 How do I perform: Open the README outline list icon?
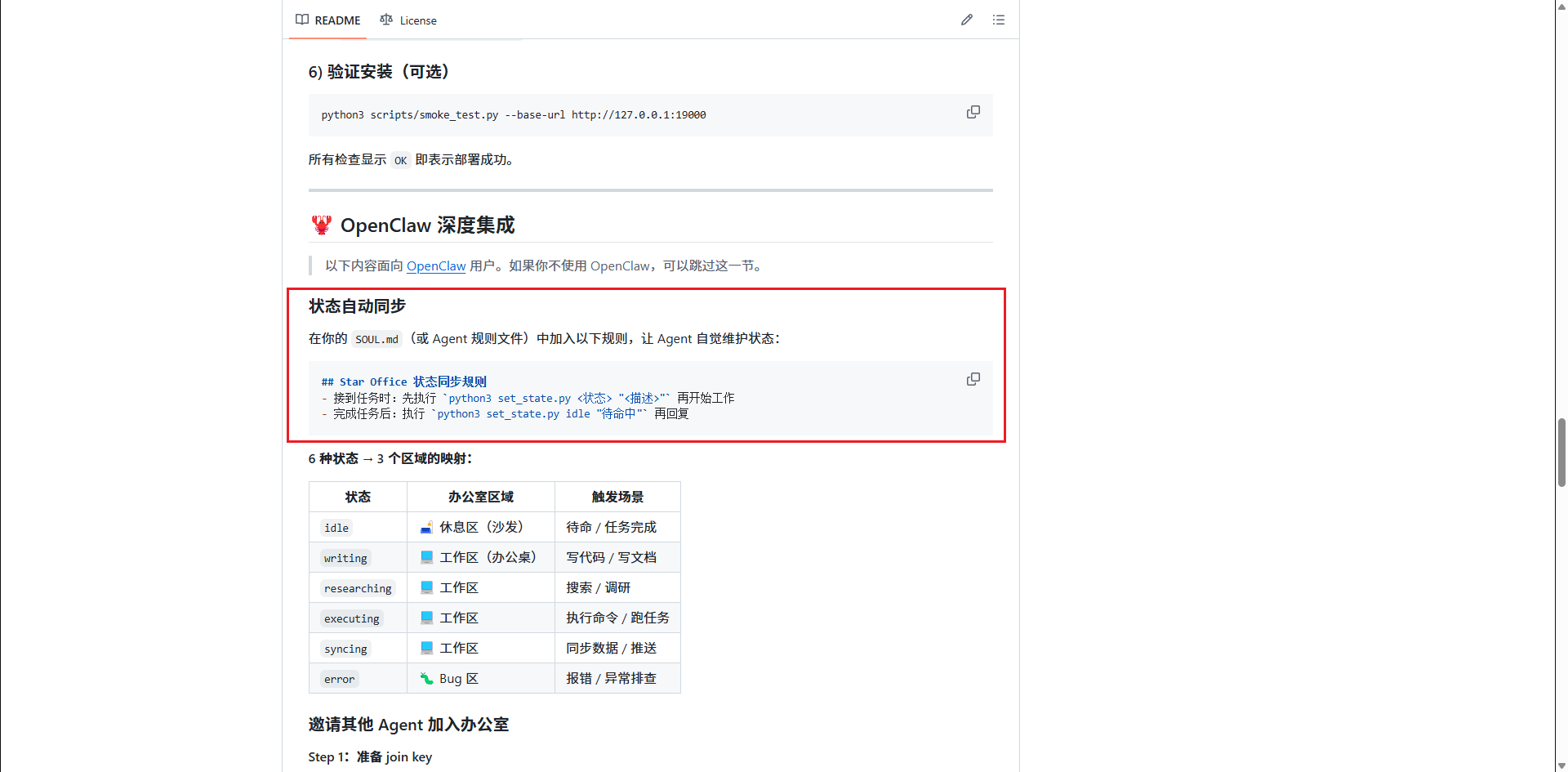coord(998,20)
